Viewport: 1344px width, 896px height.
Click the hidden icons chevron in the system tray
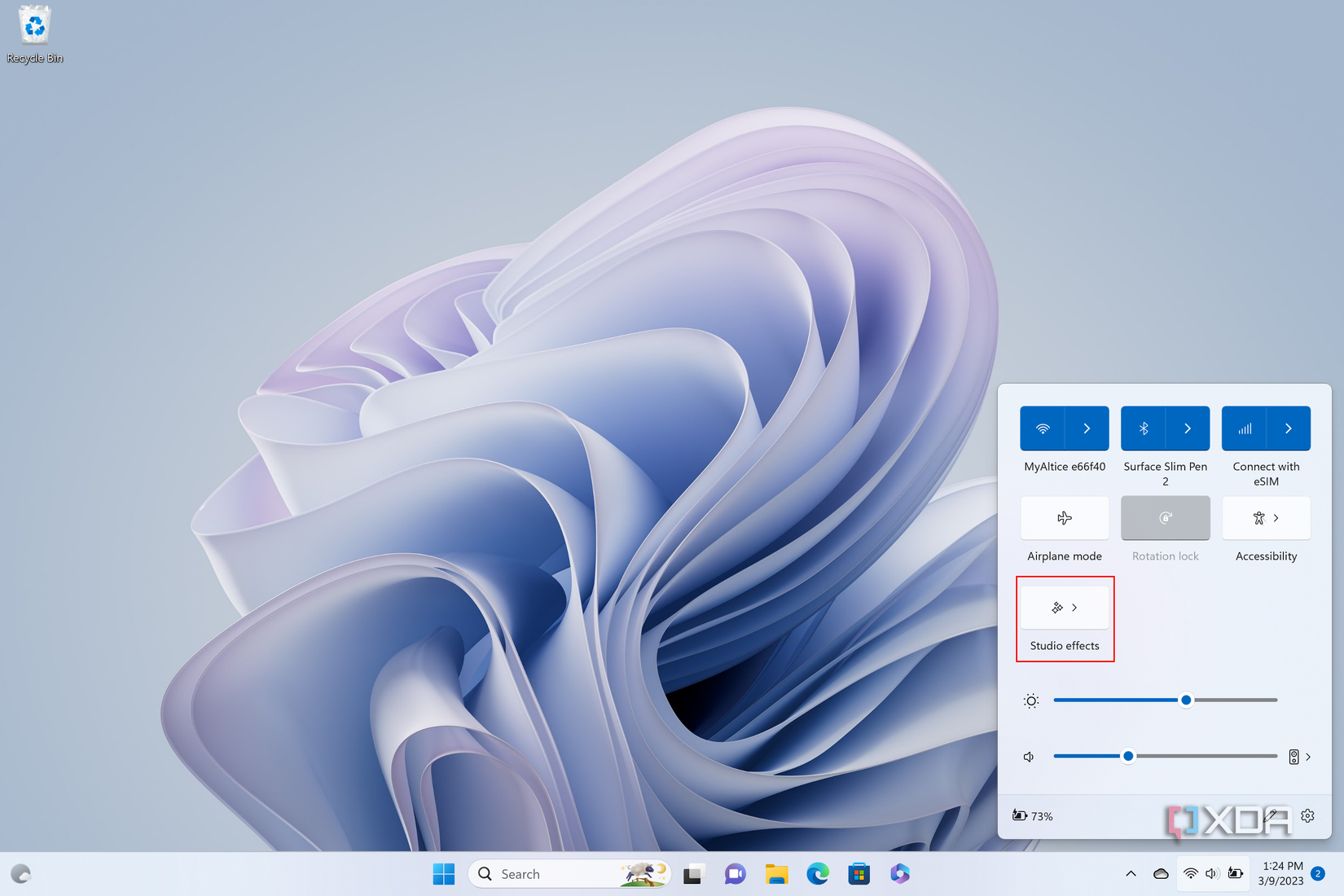pos(1131,873)
